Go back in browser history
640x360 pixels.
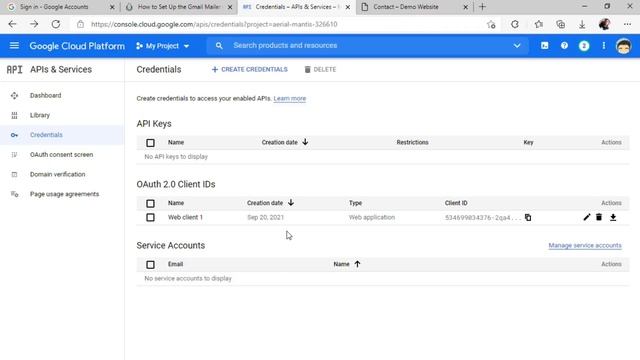(x=12, y=24)
